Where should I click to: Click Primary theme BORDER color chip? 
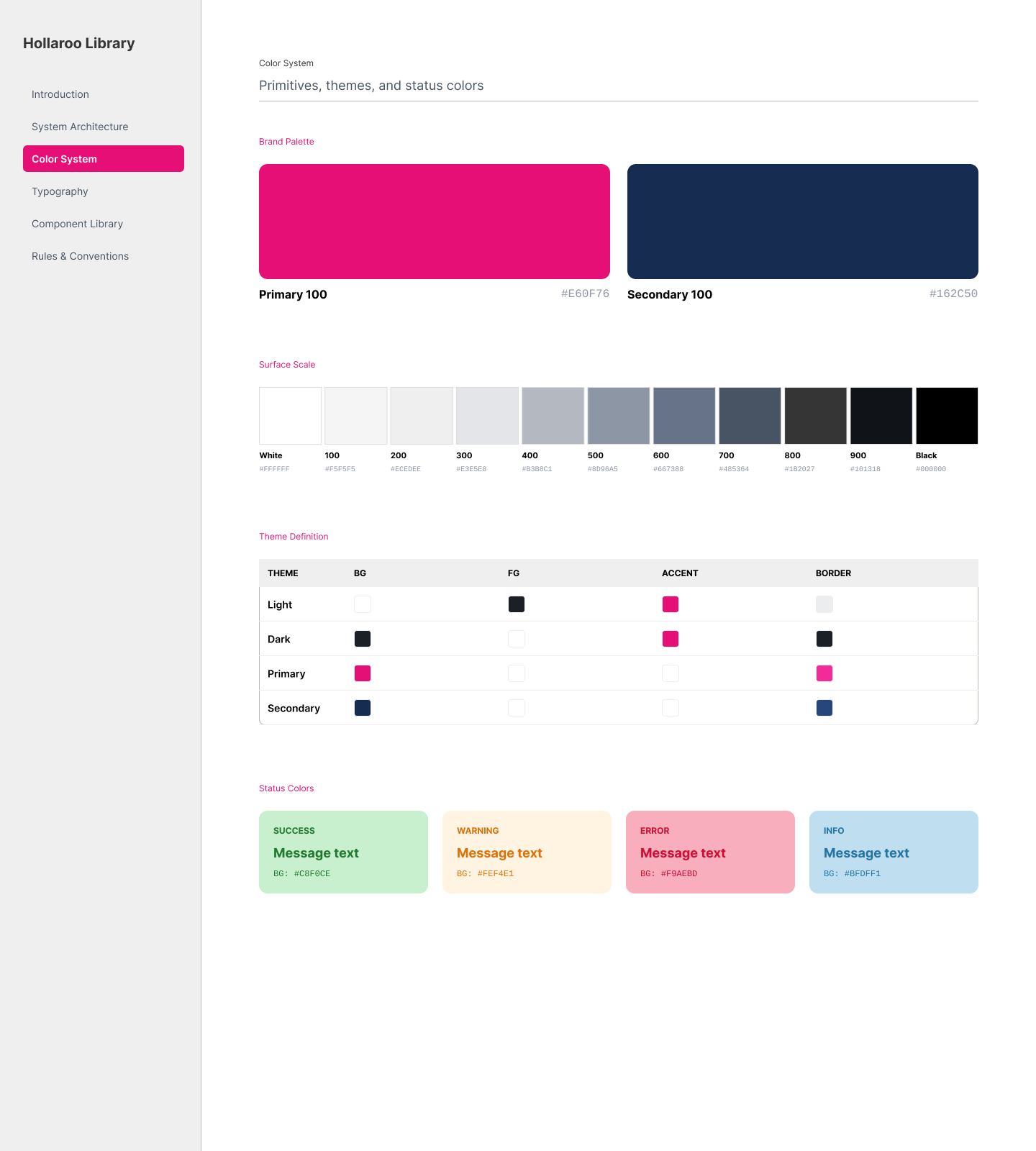[x=824, y=673]
